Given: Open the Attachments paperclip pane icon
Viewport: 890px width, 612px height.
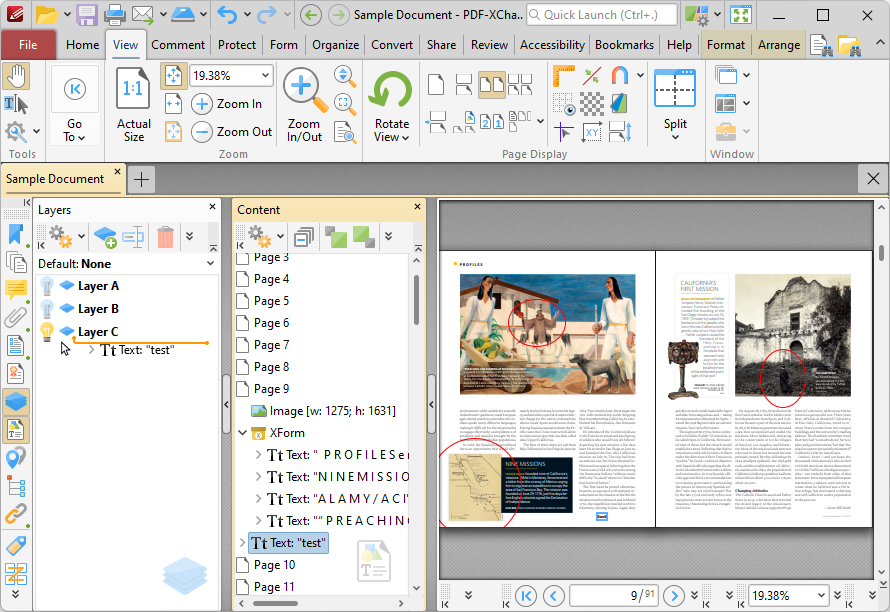Looking at the screenshot, I should coord(16,317).
